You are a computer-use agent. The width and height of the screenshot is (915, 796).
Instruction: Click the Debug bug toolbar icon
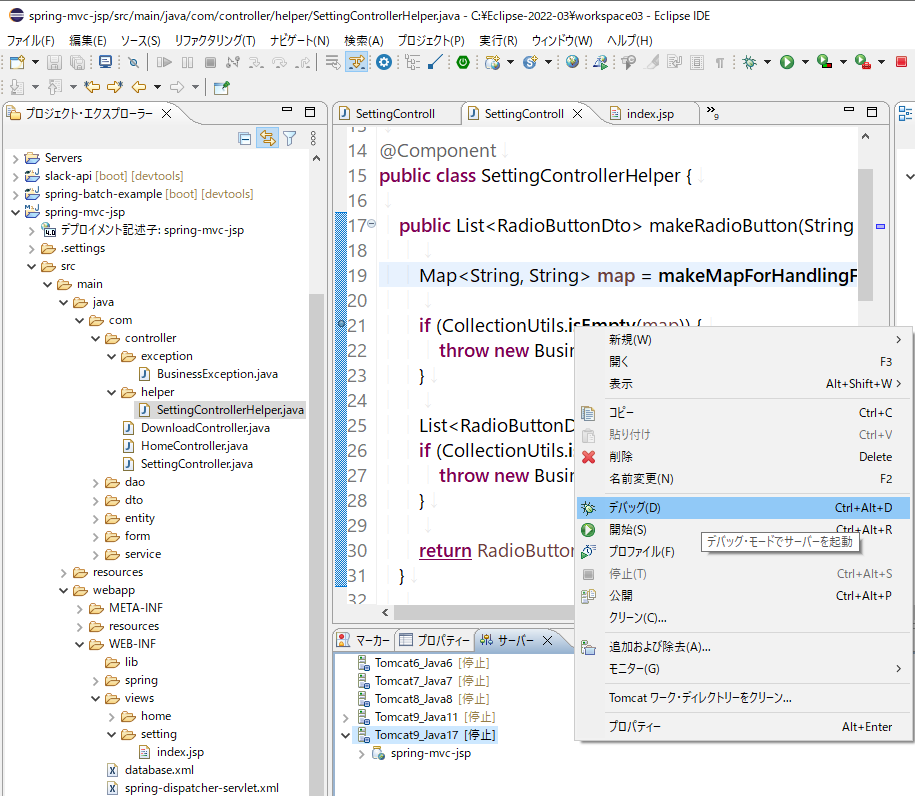tap(749, 62)
